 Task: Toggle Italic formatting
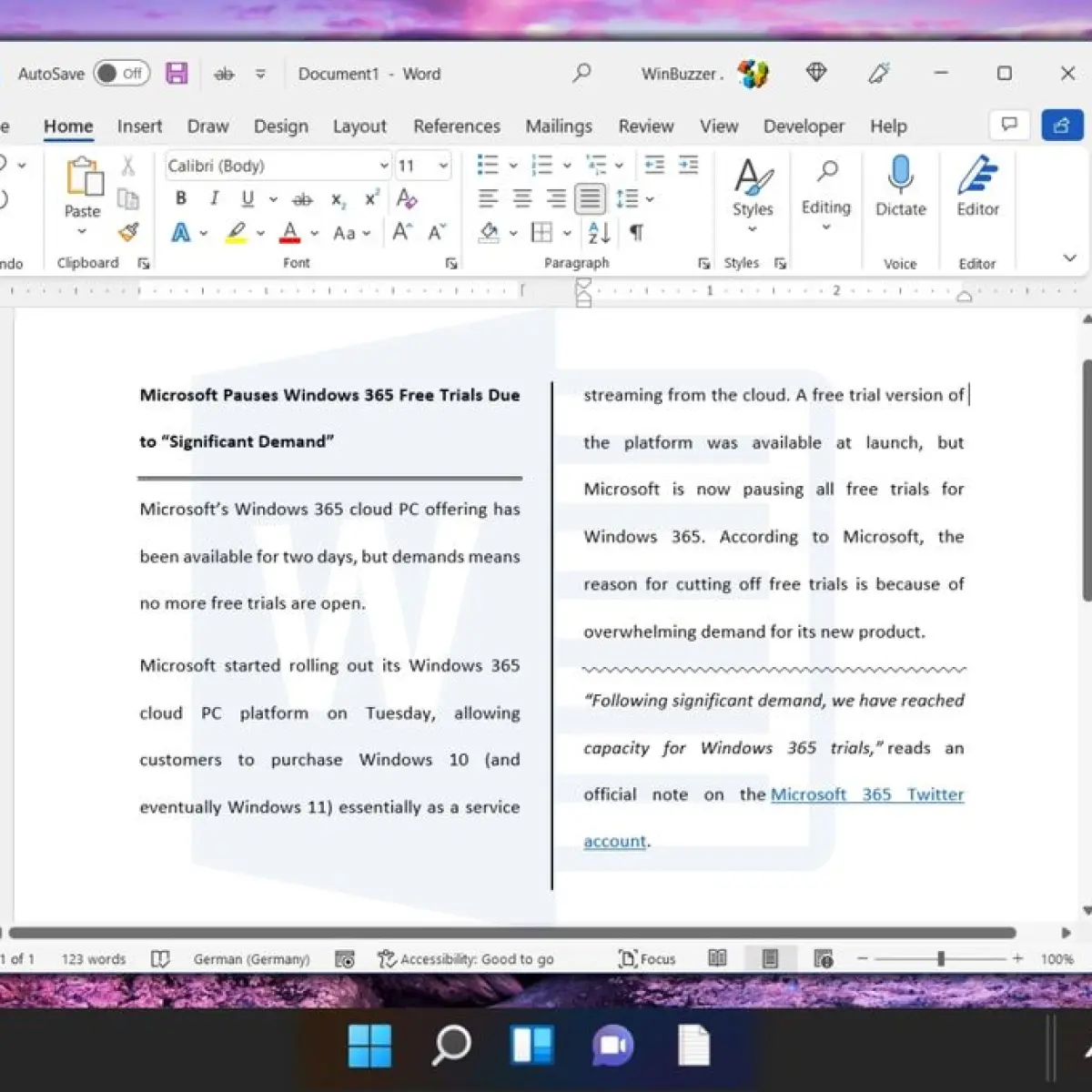[214, 198]
